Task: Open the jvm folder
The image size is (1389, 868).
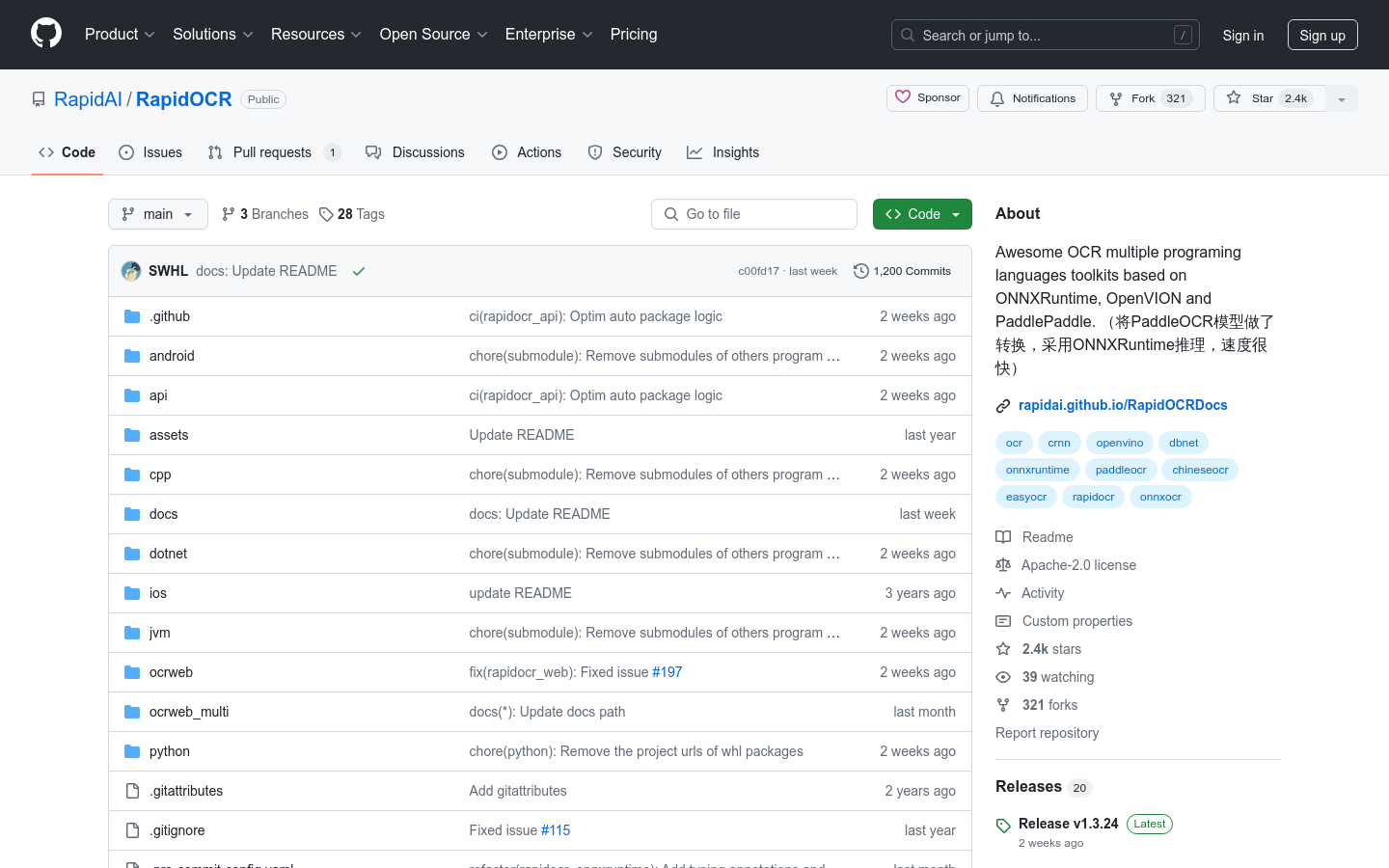Action: pos(160,633)
